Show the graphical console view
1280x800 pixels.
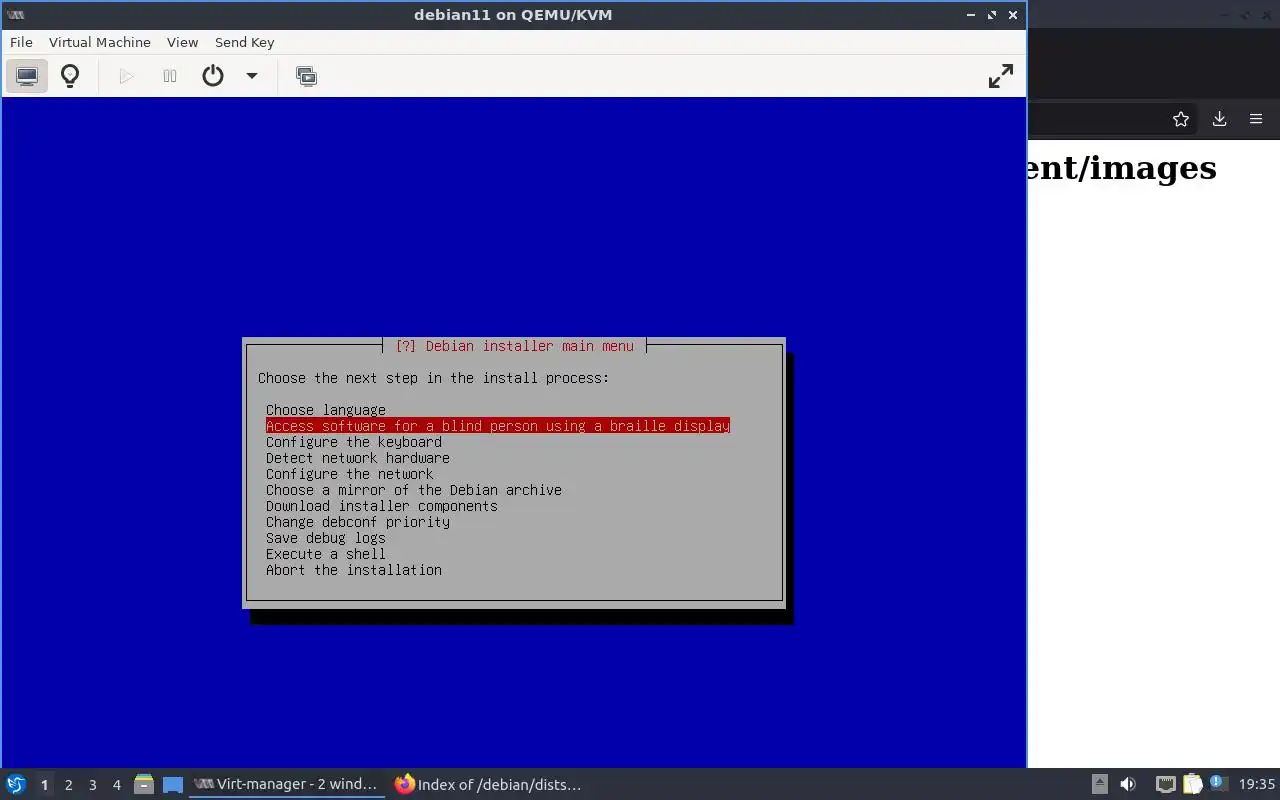(x=27, y=76)
